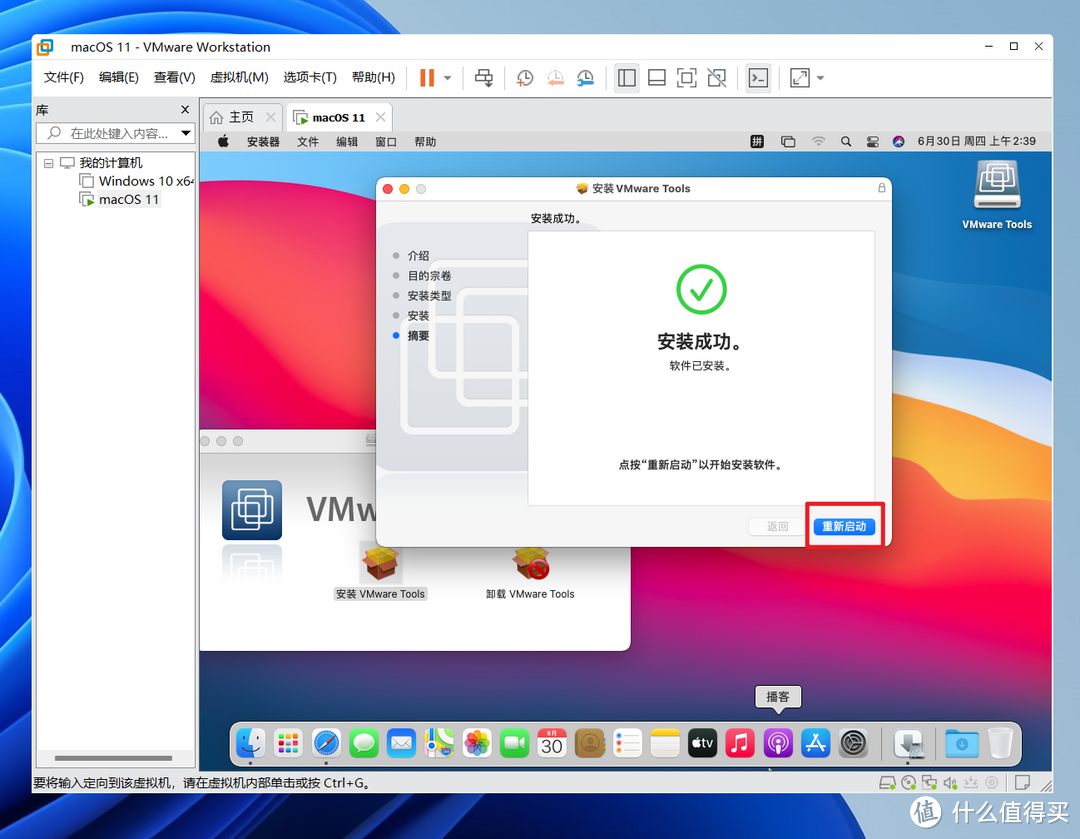
Task: Open Messages from the Dock
Action: tap(364, 744)
